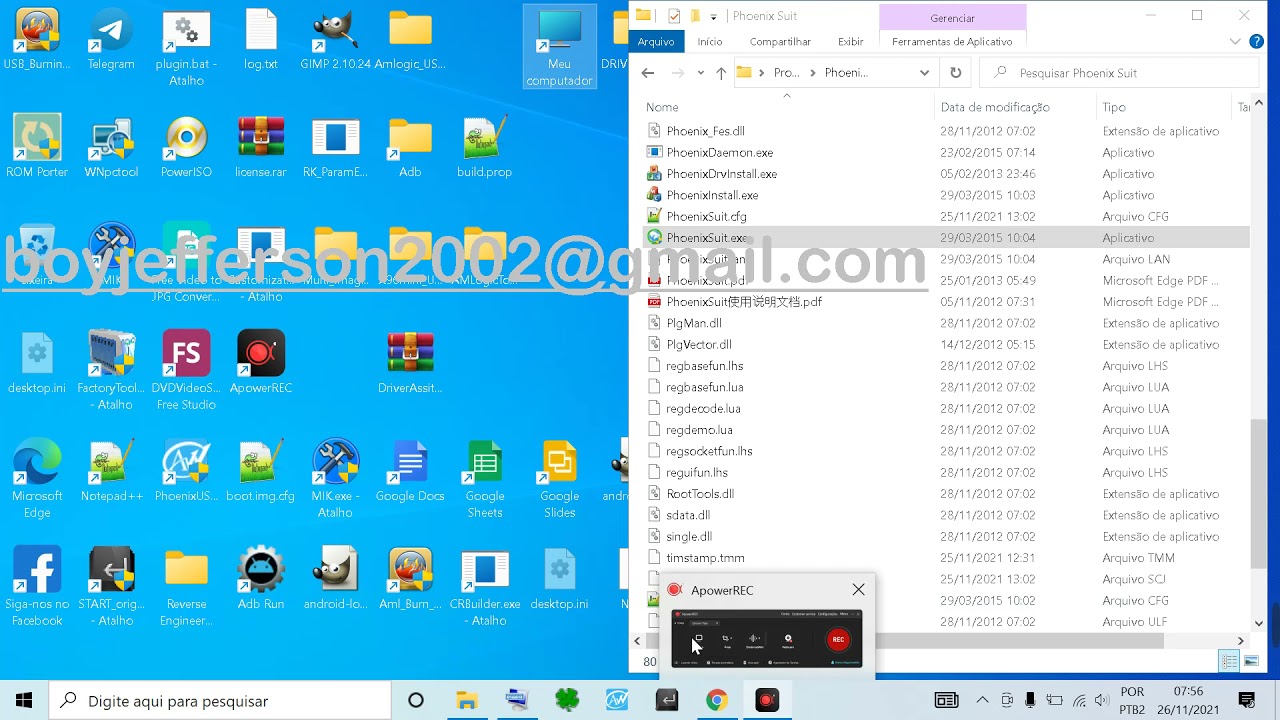The width and height of the screenshot is (1280, 720).
Task: Open the Google Sheets desktop shortcut
Action: [x=484, y=478]
